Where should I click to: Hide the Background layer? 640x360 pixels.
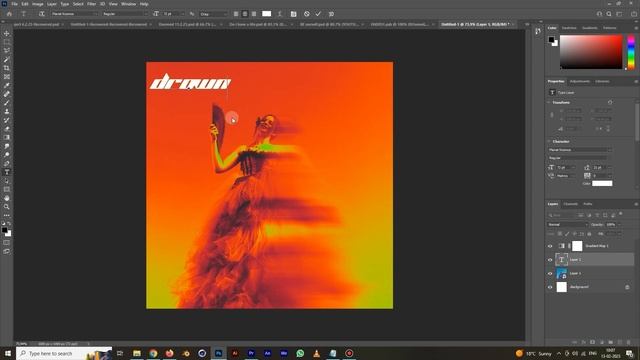550,287
